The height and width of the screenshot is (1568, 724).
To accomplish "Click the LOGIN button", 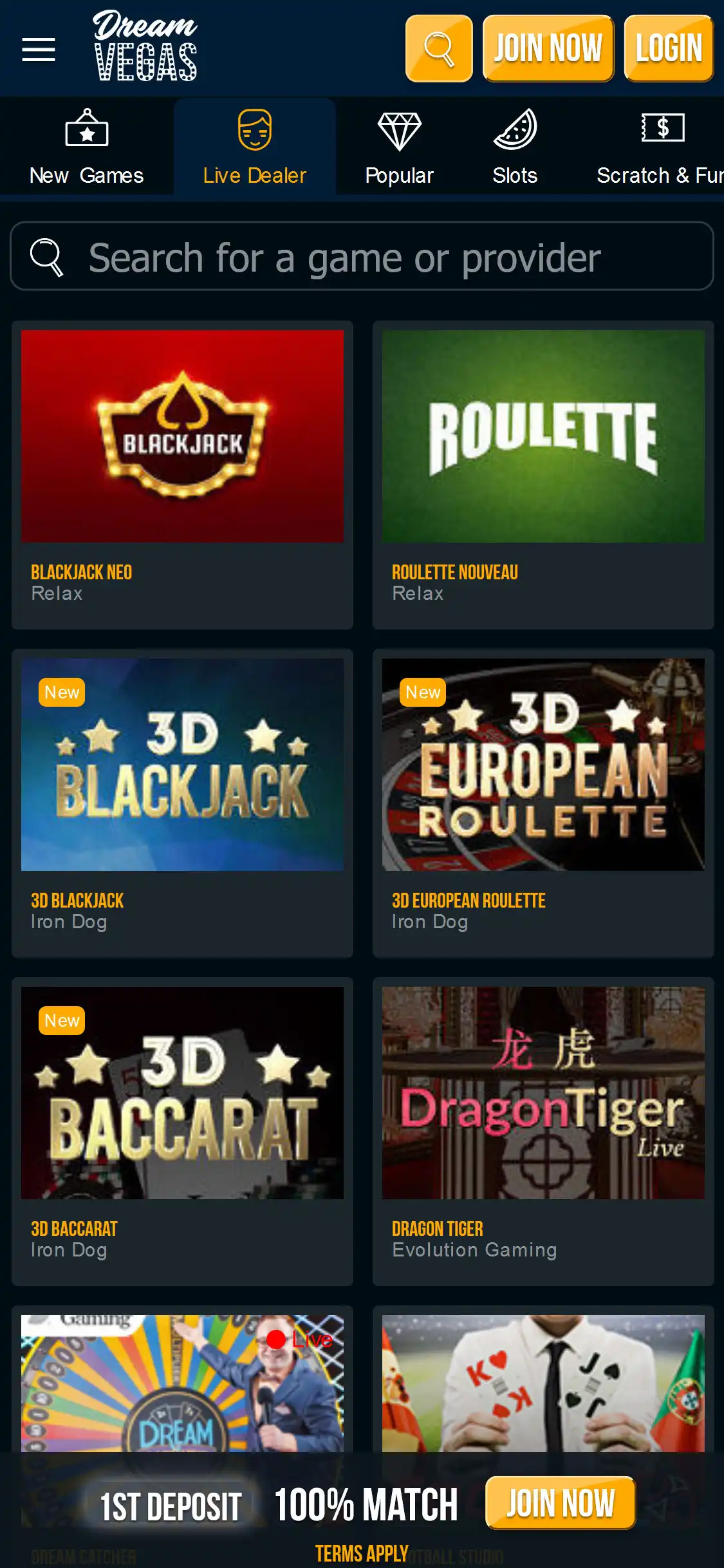I will 669,48.
